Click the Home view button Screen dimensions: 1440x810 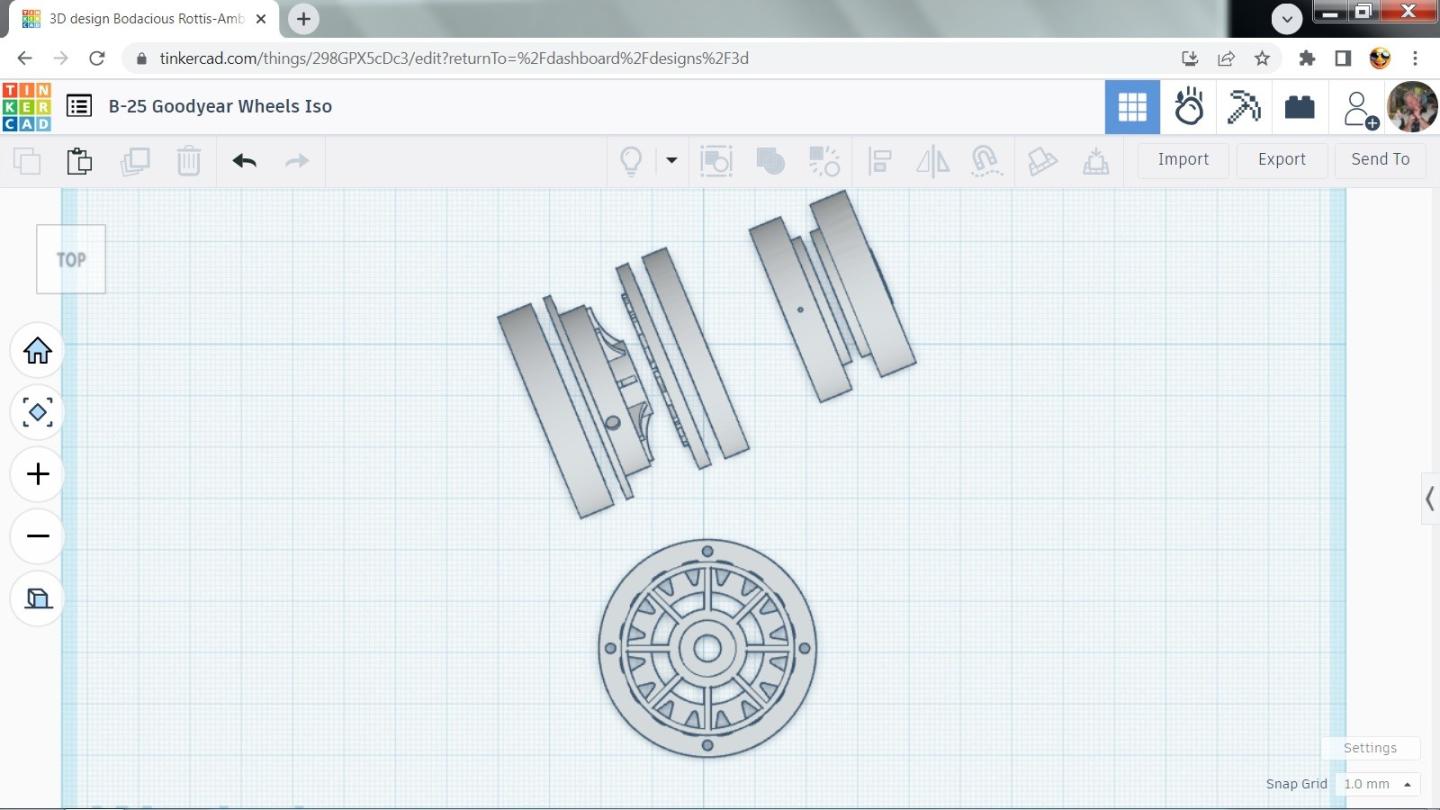pyautogui.click(x=38, y=351)
